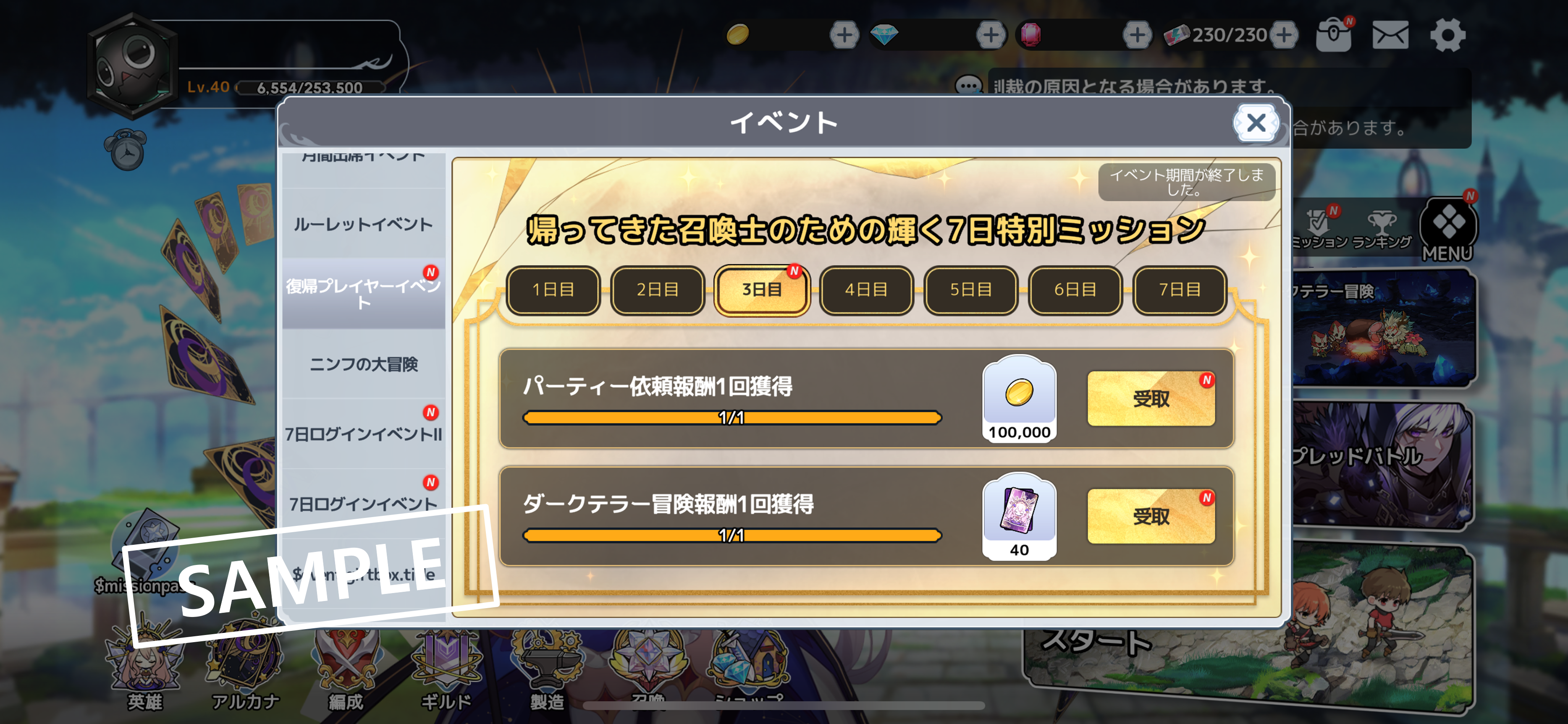Open ルーレットイベント in event list

coord(363,224)
